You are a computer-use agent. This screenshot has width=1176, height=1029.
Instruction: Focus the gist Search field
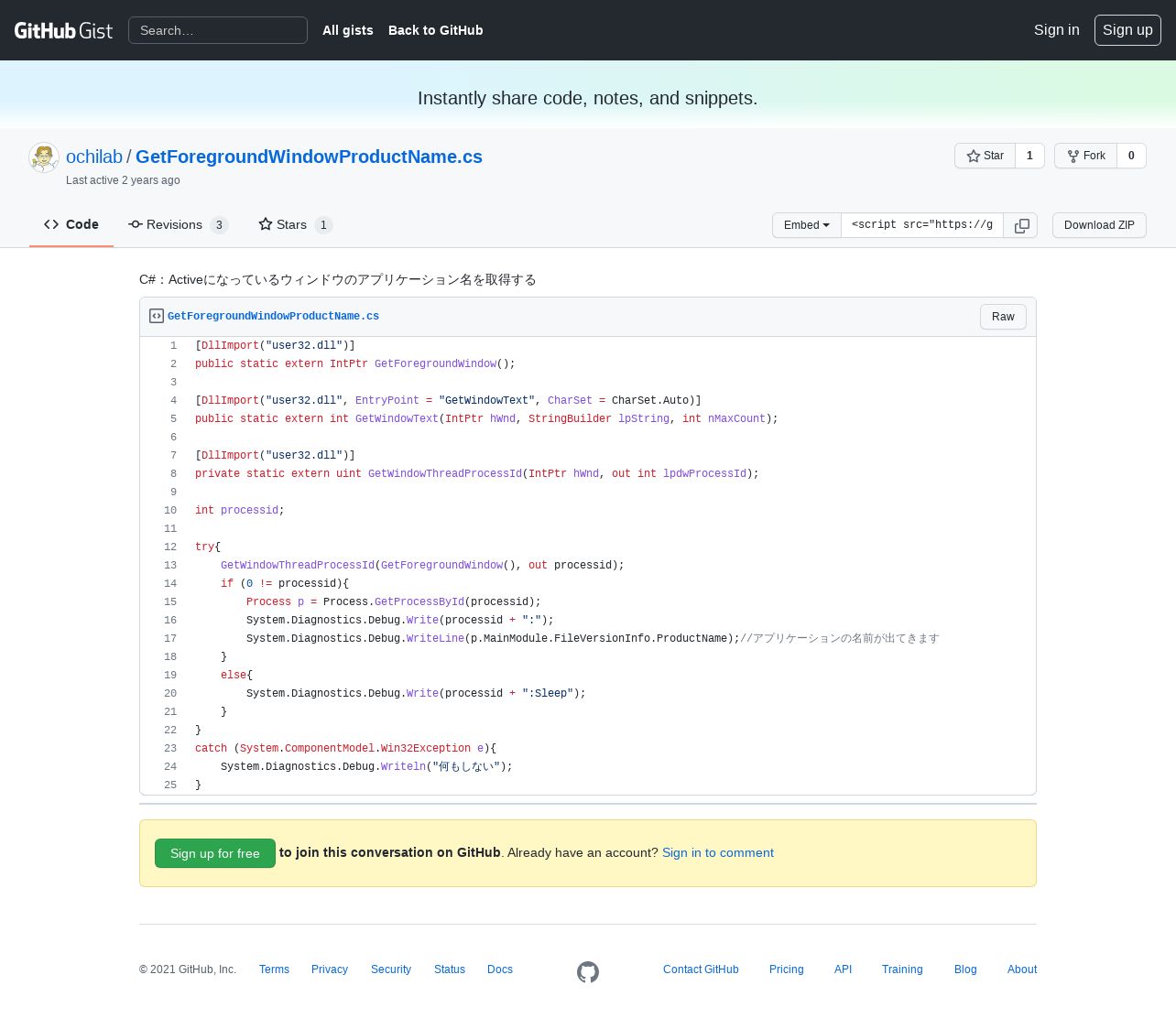(218, 30)
